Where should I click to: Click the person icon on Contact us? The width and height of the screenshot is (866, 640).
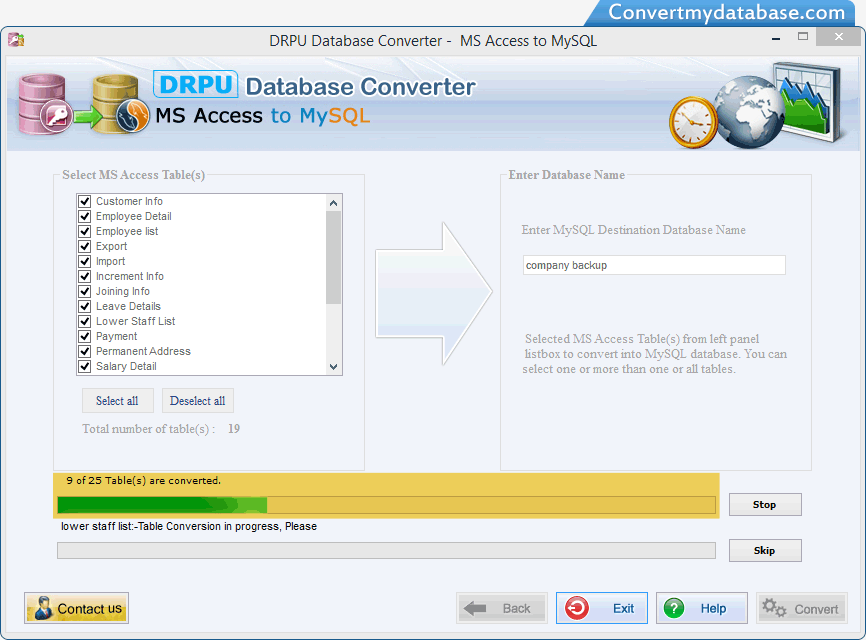point(43,608)
